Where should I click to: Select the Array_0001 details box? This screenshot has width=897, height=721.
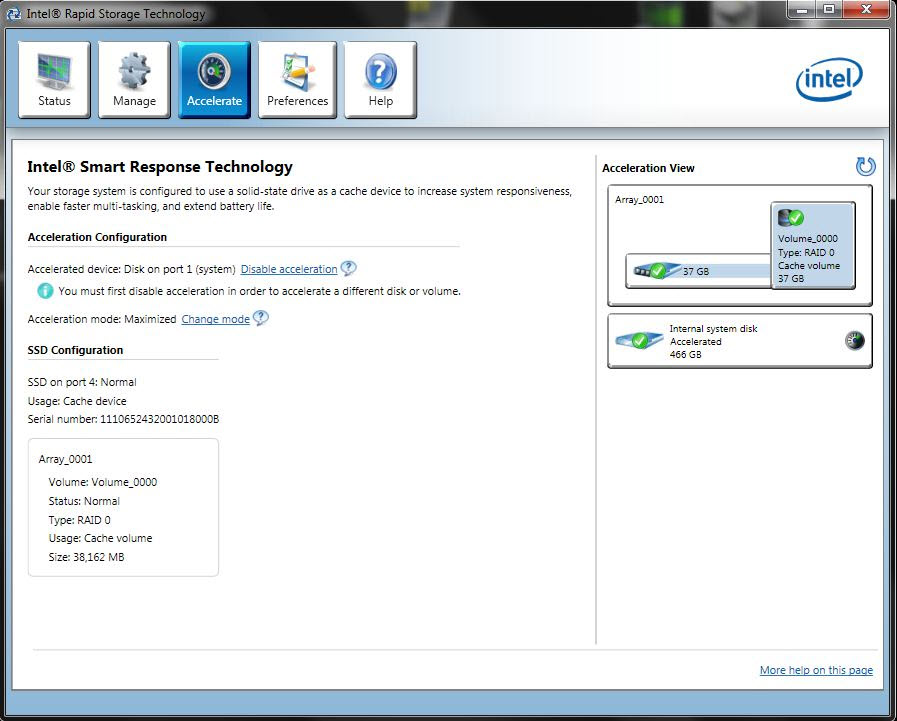tap(123, 508)
